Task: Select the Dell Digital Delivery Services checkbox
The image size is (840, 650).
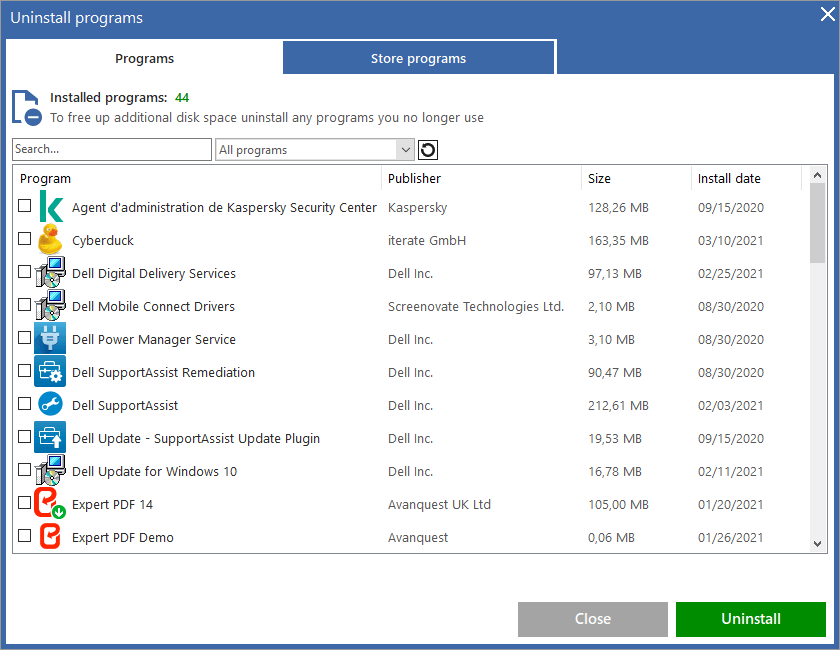Action: tap(25, 272)
